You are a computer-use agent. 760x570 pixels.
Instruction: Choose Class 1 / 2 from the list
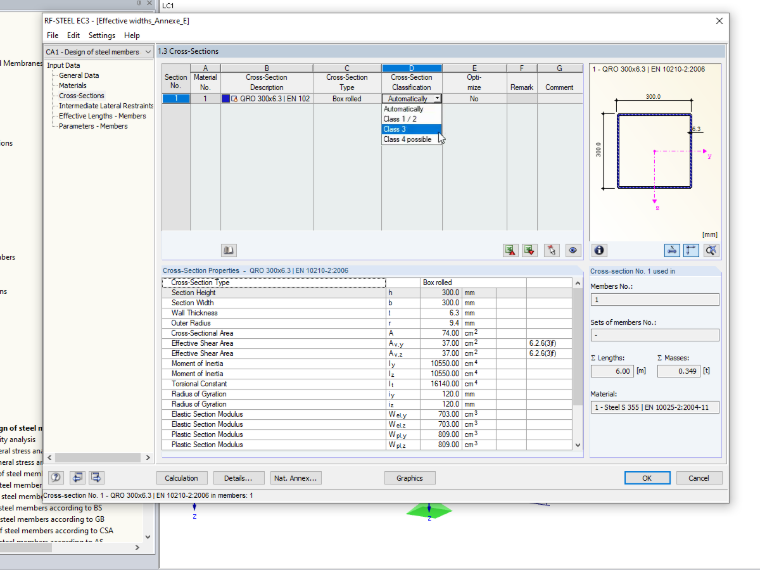pos(412,119)
